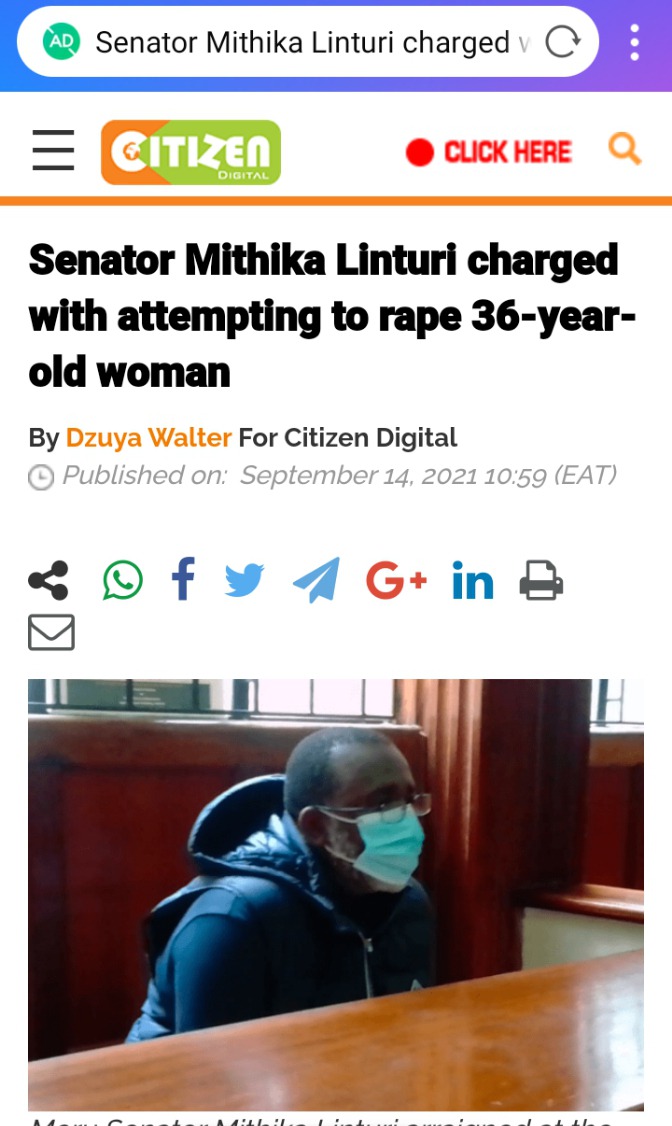The height and width of the screenshot is (1126, 672).
Task: Select the article headline text
Action: [x=332, y=316]
